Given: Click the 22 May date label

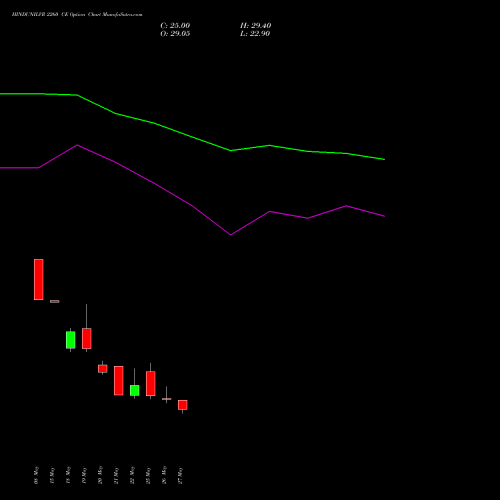Looking at the screenshot, I should coord(132,475).
